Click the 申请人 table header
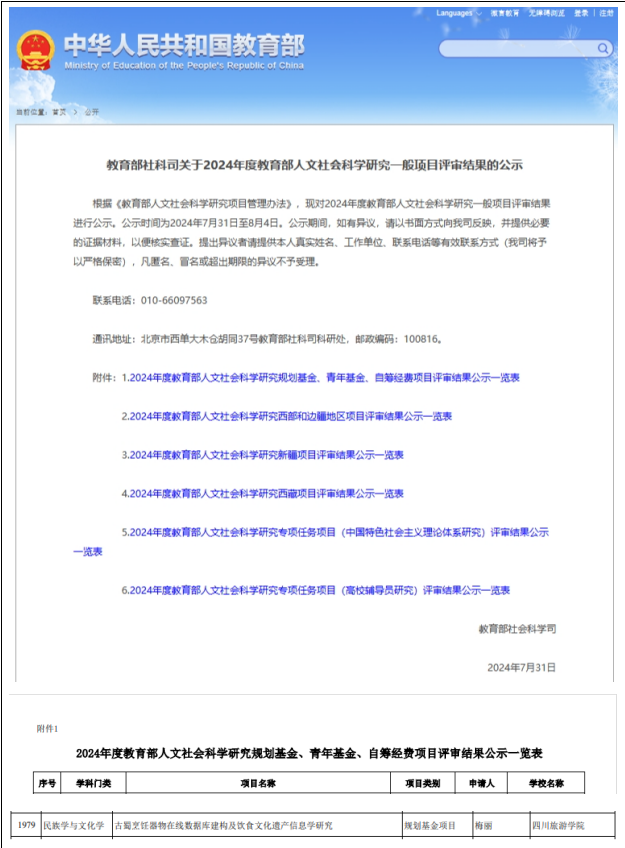 coord(481,783)
